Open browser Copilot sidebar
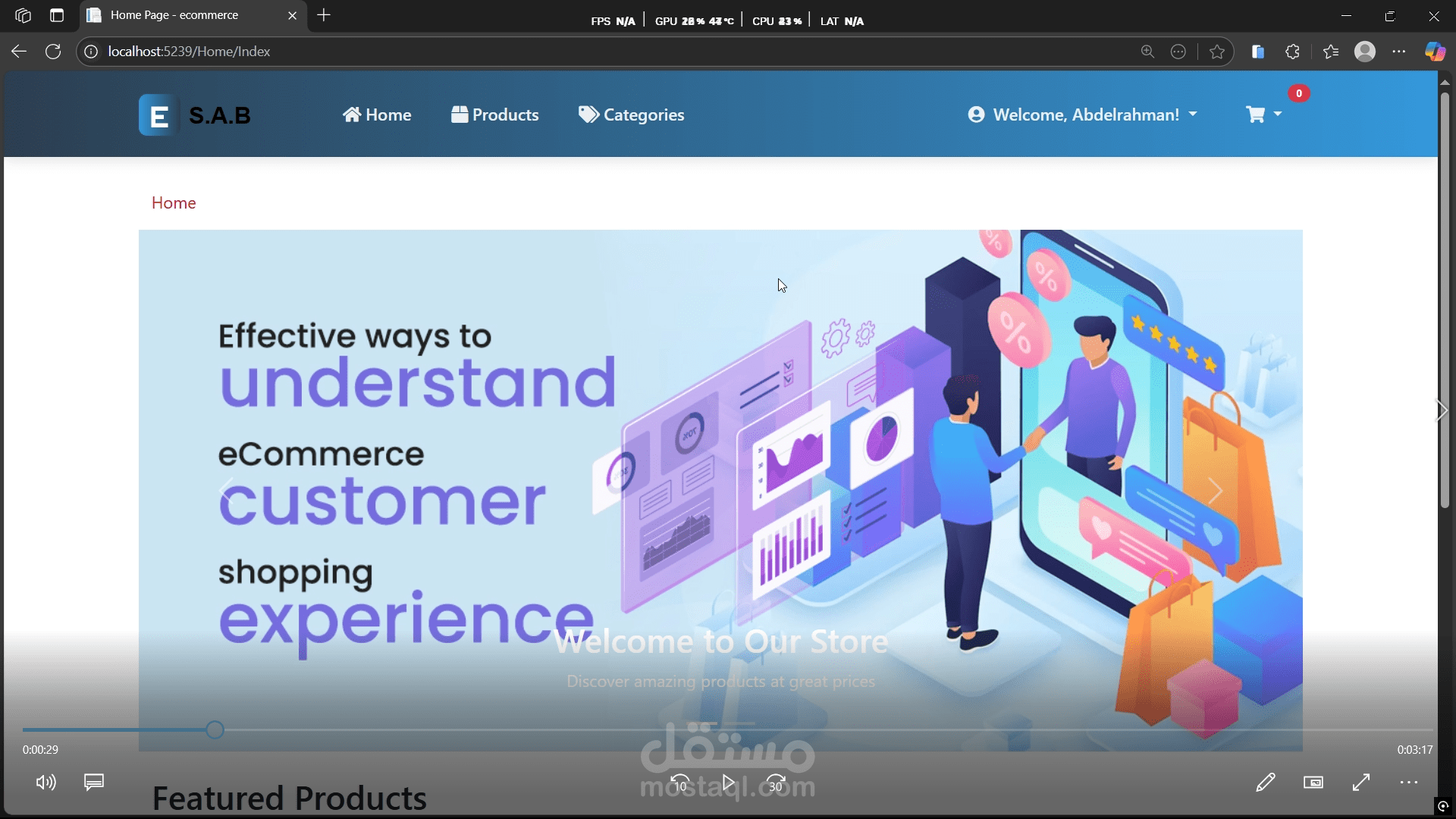1456x819 pixels. click(x=1434, y=51)
